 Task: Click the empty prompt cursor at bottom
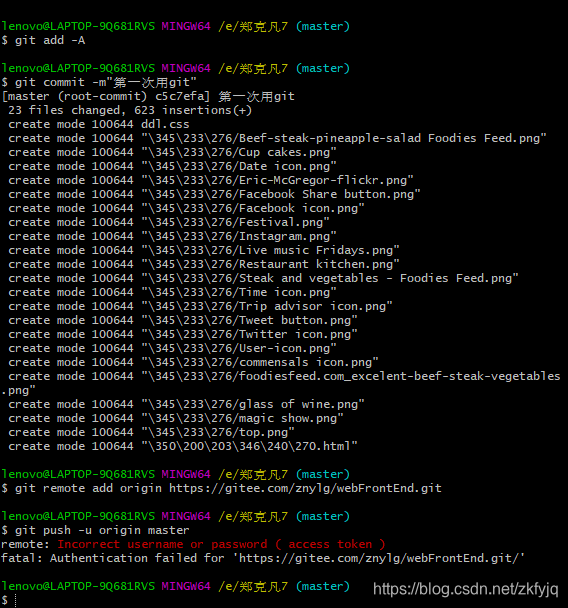pyautogui.click(x=15, y=599)
